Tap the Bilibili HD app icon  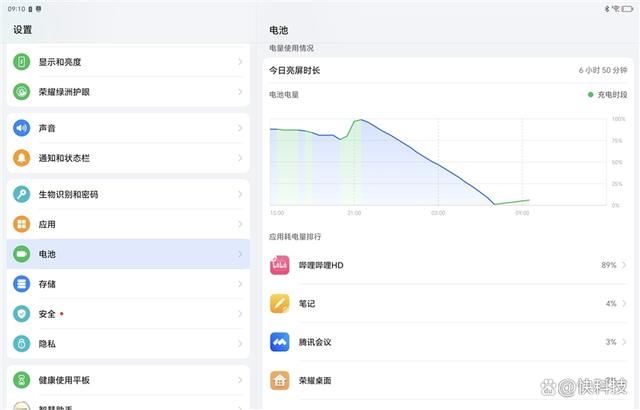click(x=280, y=265)
